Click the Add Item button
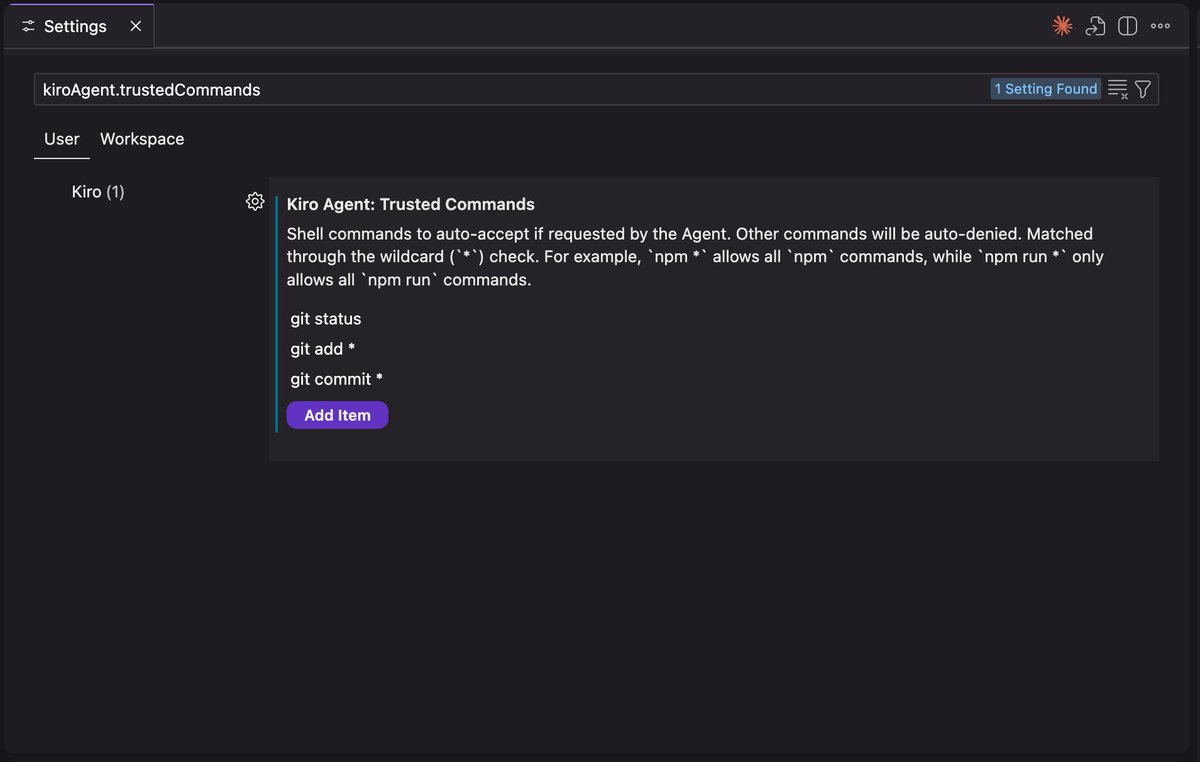The image size is (1200, 762). click(337, 415)
